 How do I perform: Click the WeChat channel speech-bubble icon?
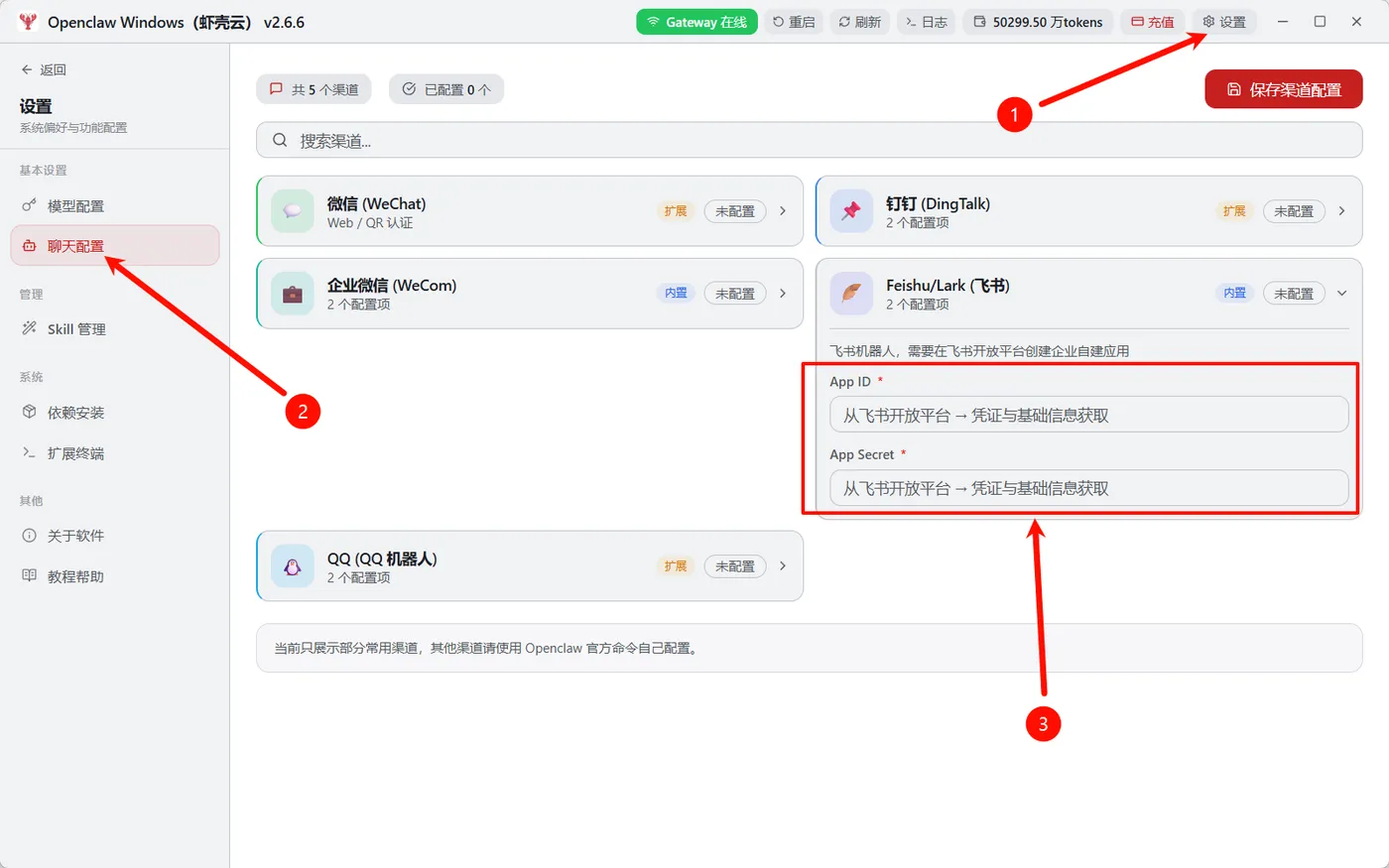pyautogui.click(x=293, y=211)
